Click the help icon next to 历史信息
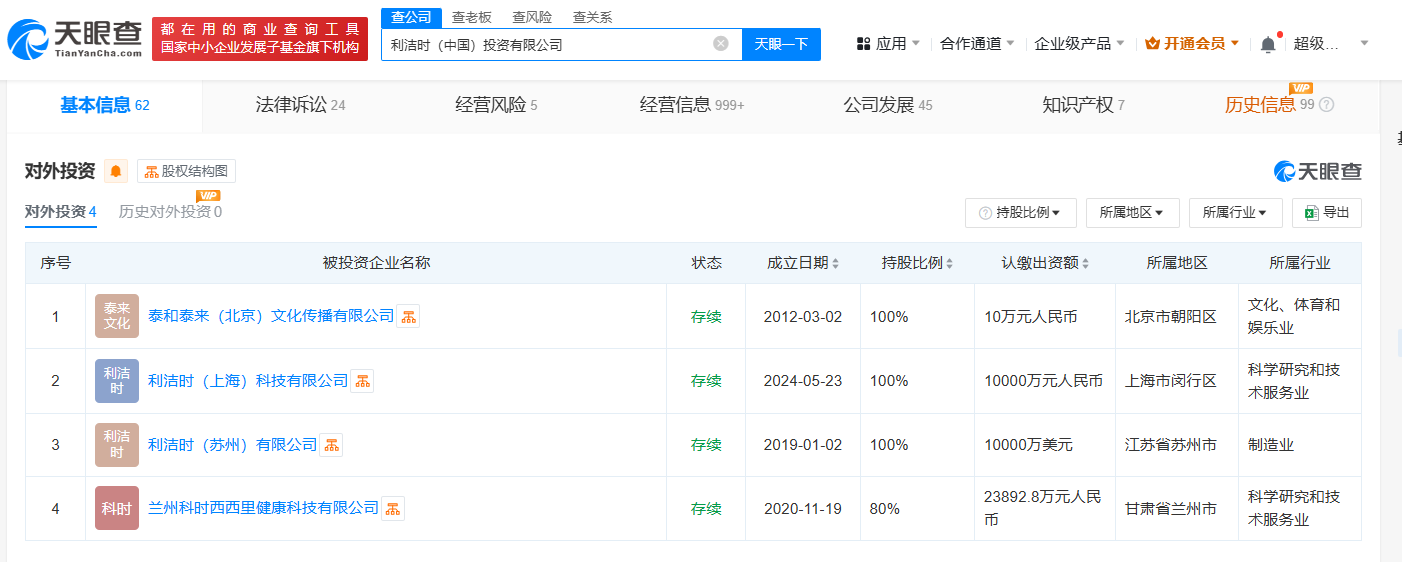Viewport: 1402px width, 562px height. tap(1327, 105)
